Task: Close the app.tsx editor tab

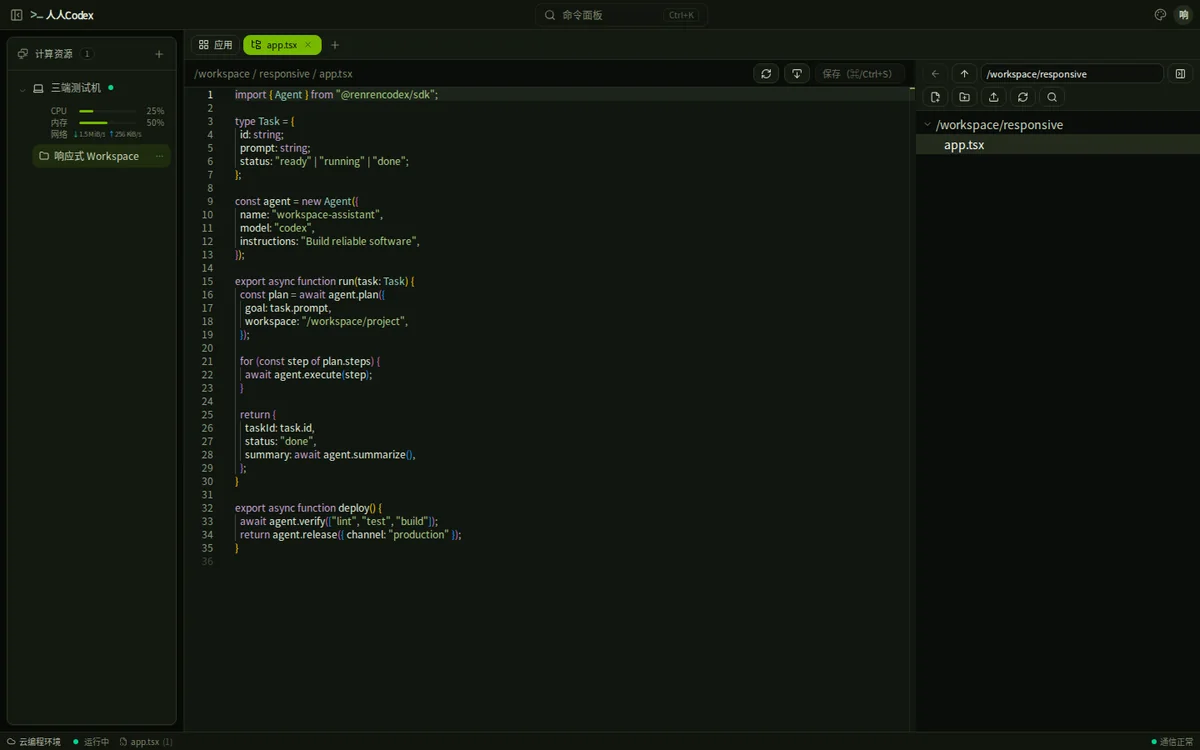Action: (x=308, y=45)
